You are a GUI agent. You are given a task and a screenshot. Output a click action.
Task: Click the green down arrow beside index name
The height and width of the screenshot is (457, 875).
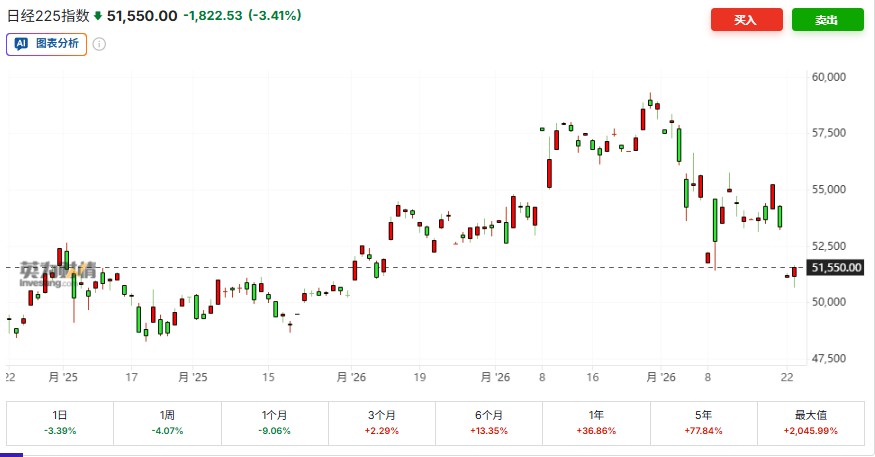coord(97,16)
